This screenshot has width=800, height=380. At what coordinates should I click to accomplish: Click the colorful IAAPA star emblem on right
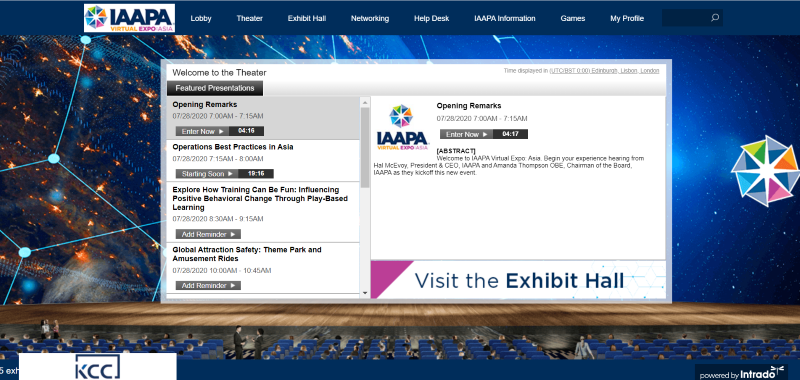tap(765, 171)
